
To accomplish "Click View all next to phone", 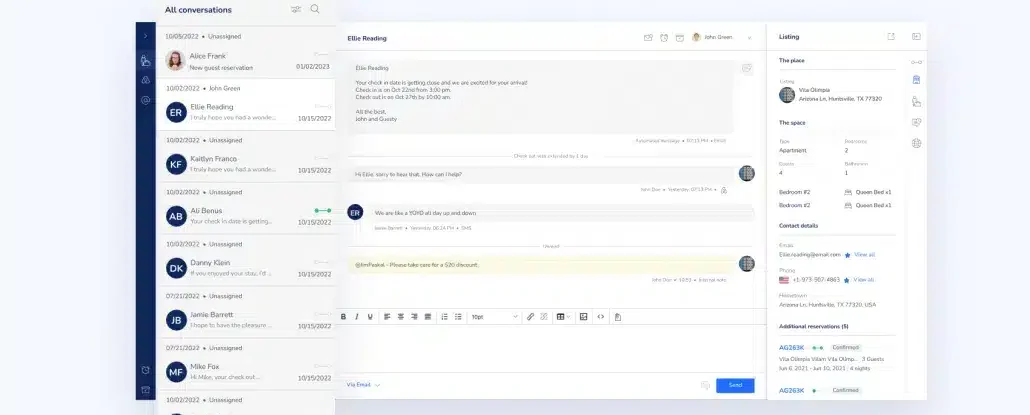I will point(864,280).
